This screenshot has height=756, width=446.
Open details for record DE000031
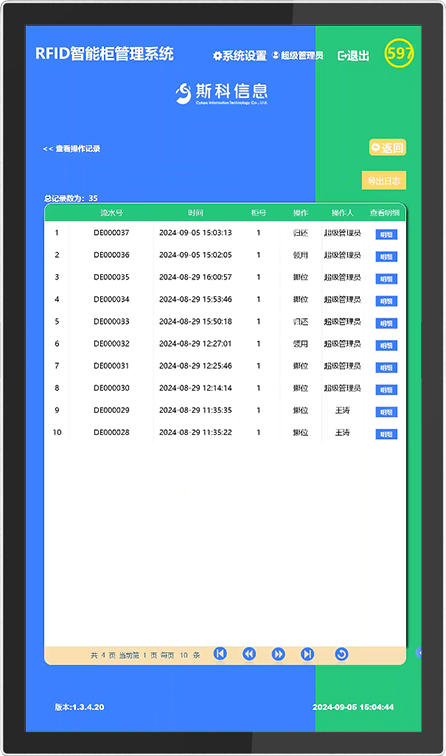pos(386,367)
